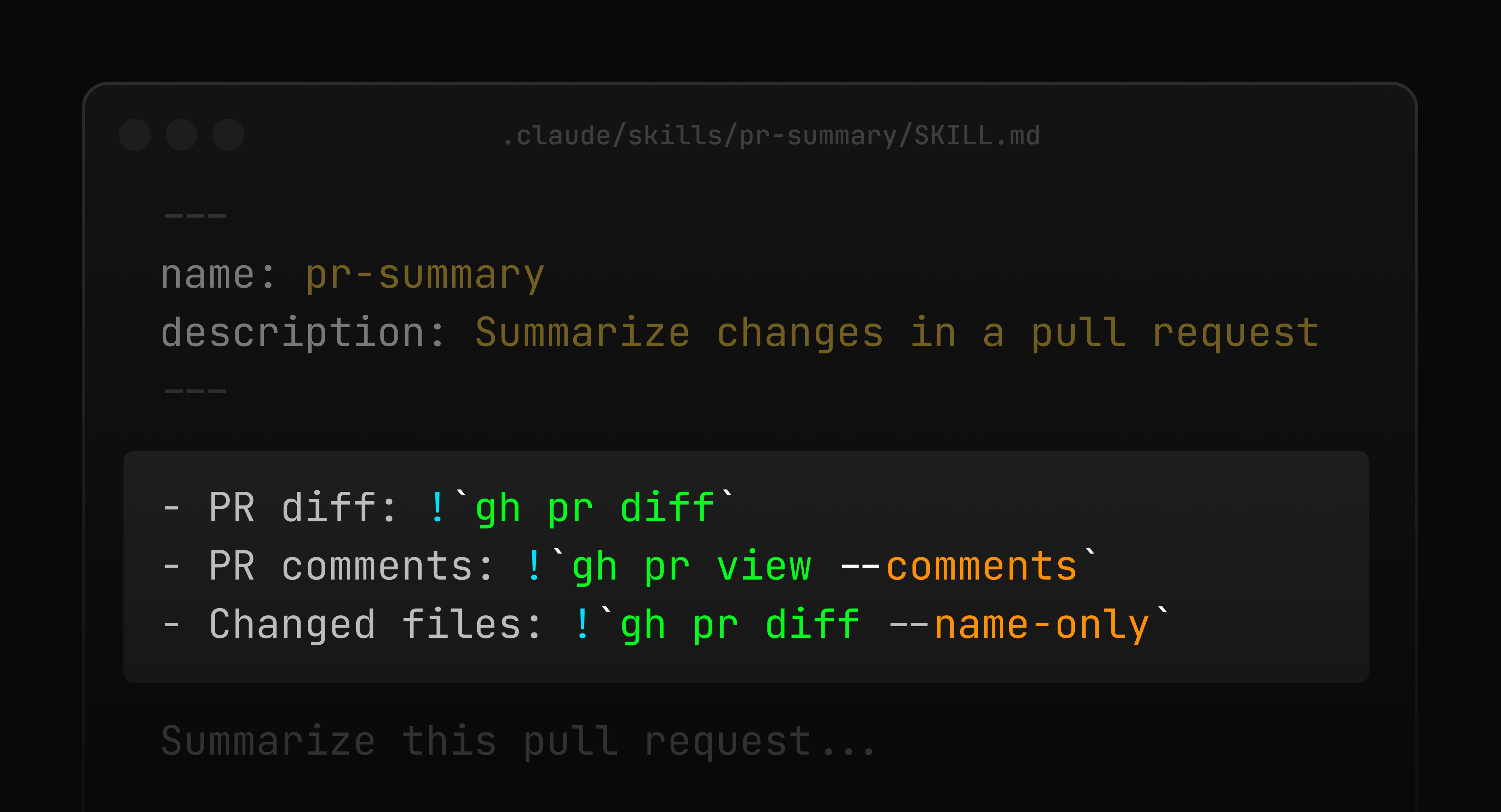Click the third window control dot
This screenshot has width=1501, height=812.
pos(228,135)
